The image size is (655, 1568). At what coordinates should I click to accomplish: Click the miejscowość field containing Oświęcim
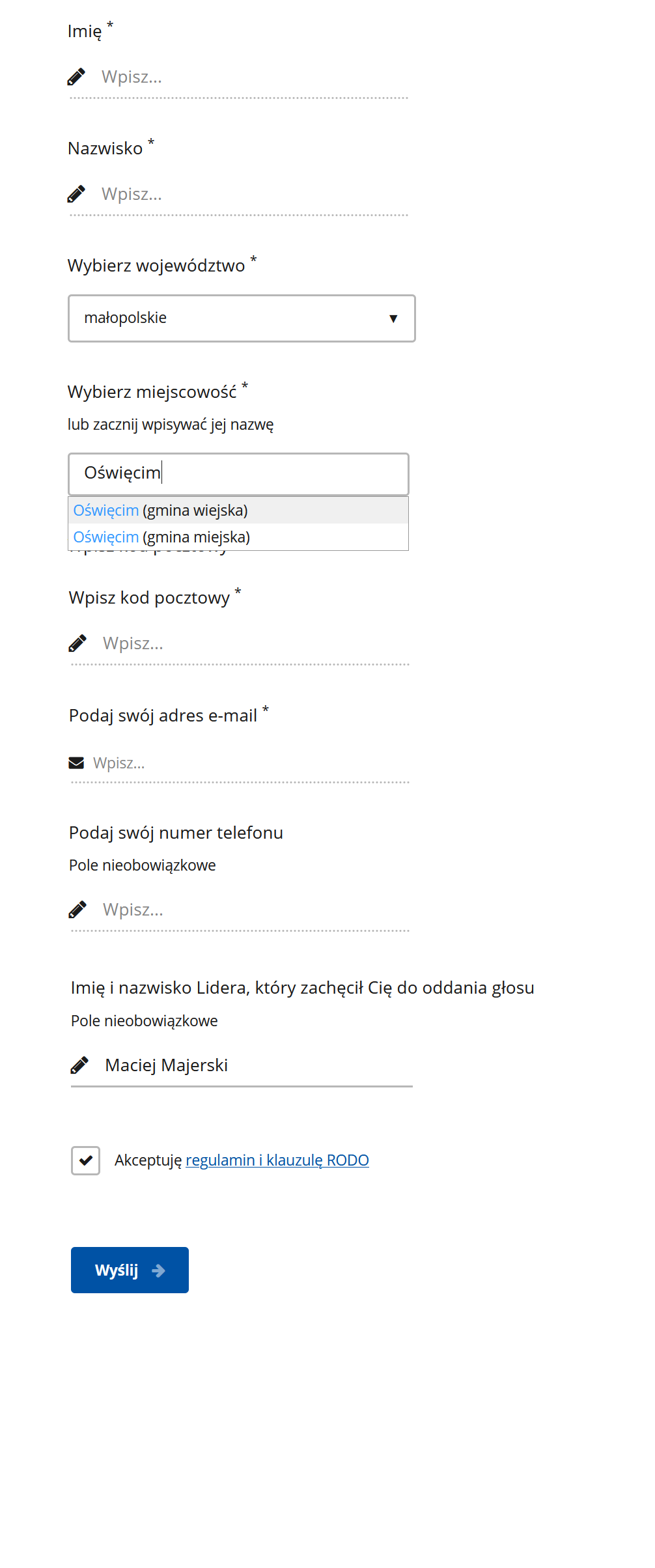click(238, 473)
